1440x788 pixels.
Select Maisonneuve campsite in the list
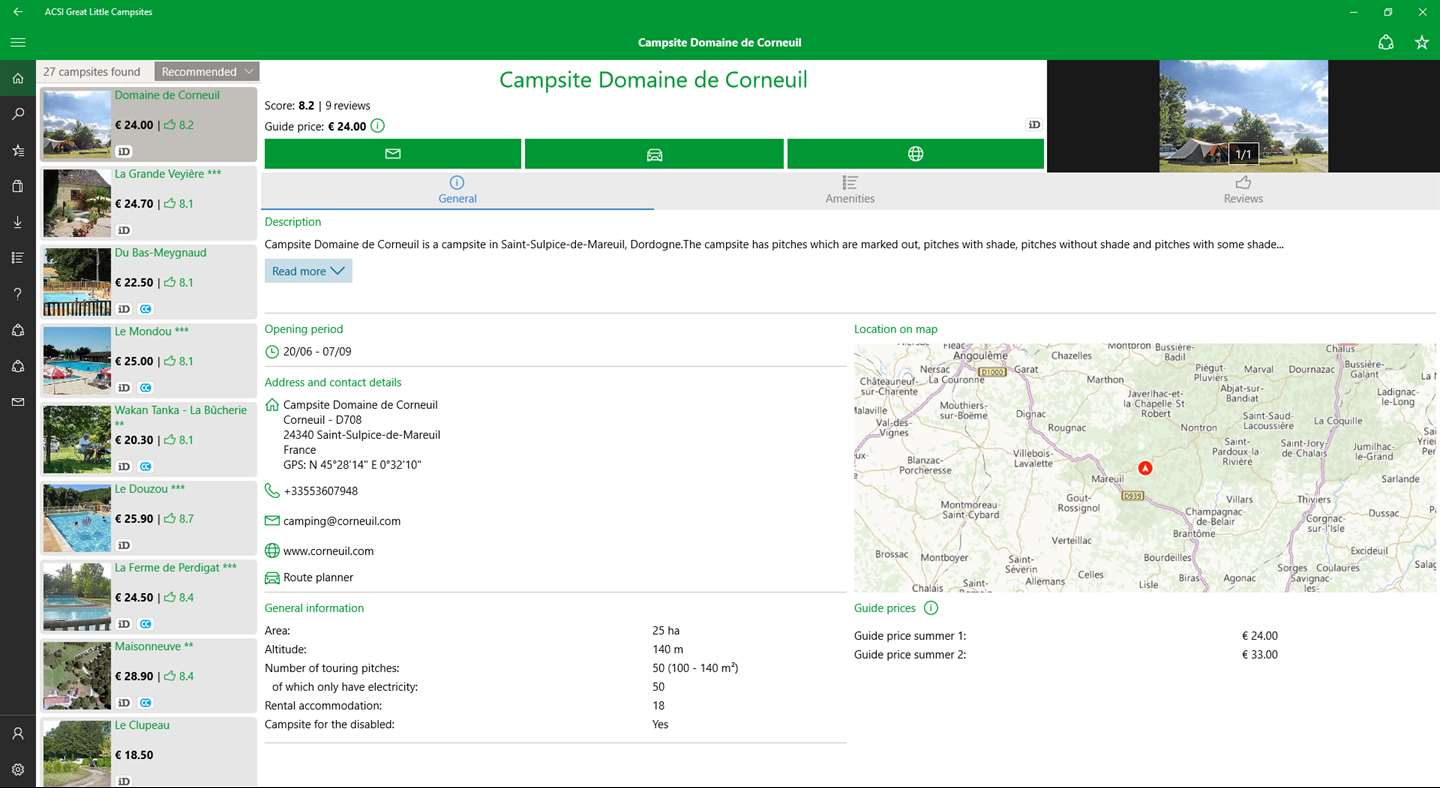click(148, 676)
